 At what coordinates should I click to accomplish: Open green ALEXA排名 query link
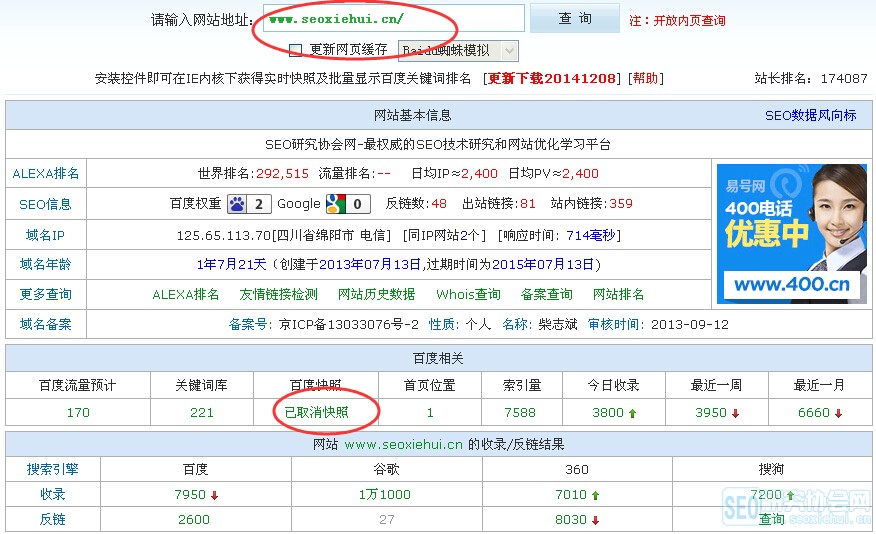coord(186,294)
